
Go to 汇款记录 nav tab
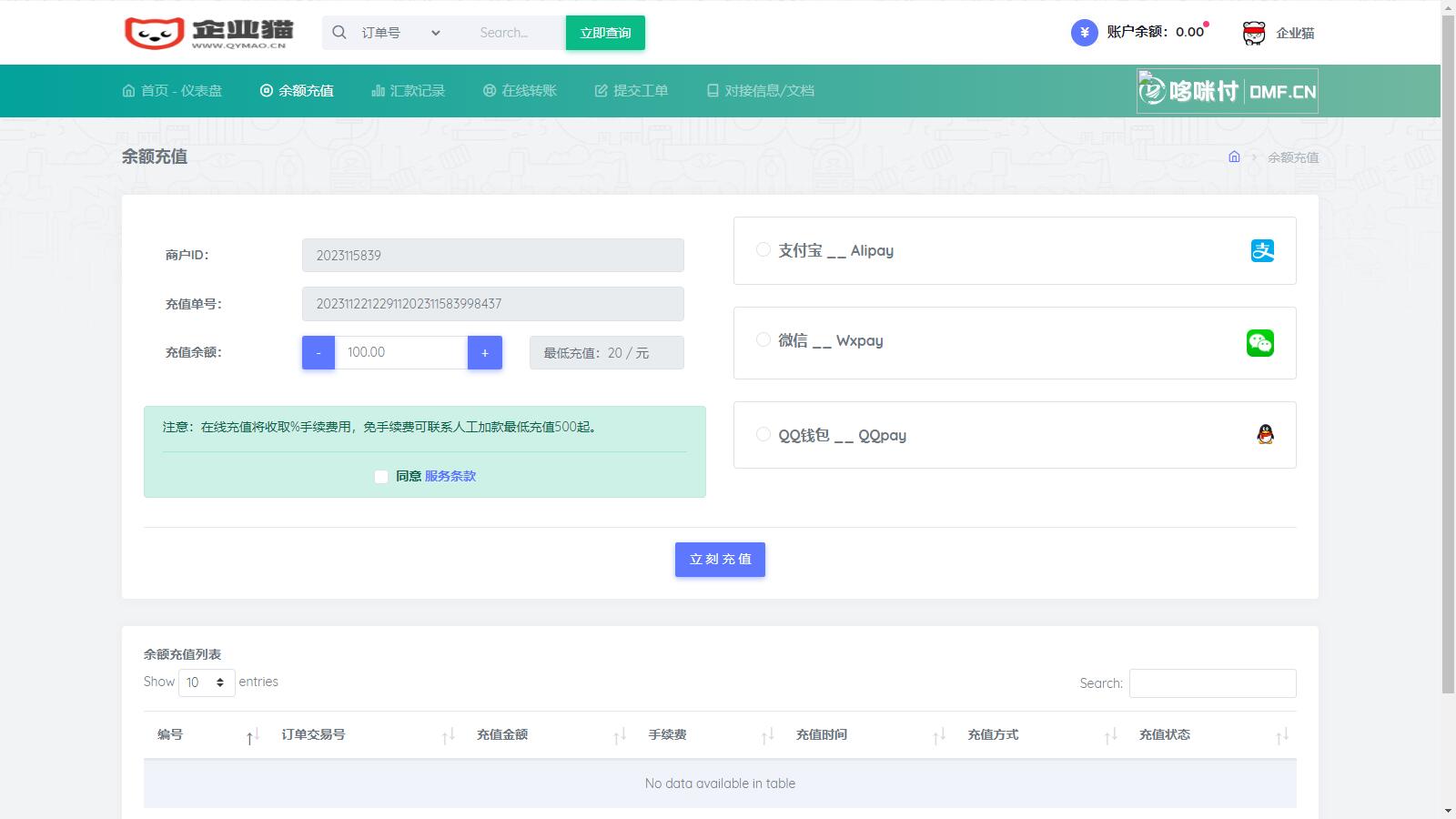coord(409,91)
